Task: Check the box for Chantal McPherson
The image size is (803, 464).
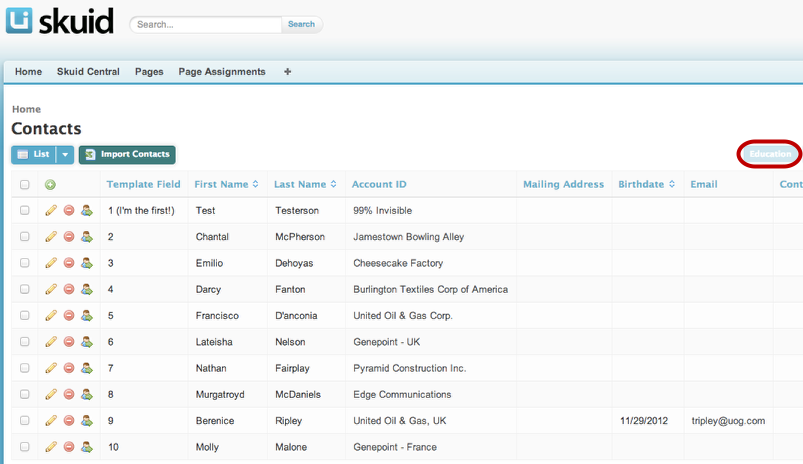Action: pos(25,237)
